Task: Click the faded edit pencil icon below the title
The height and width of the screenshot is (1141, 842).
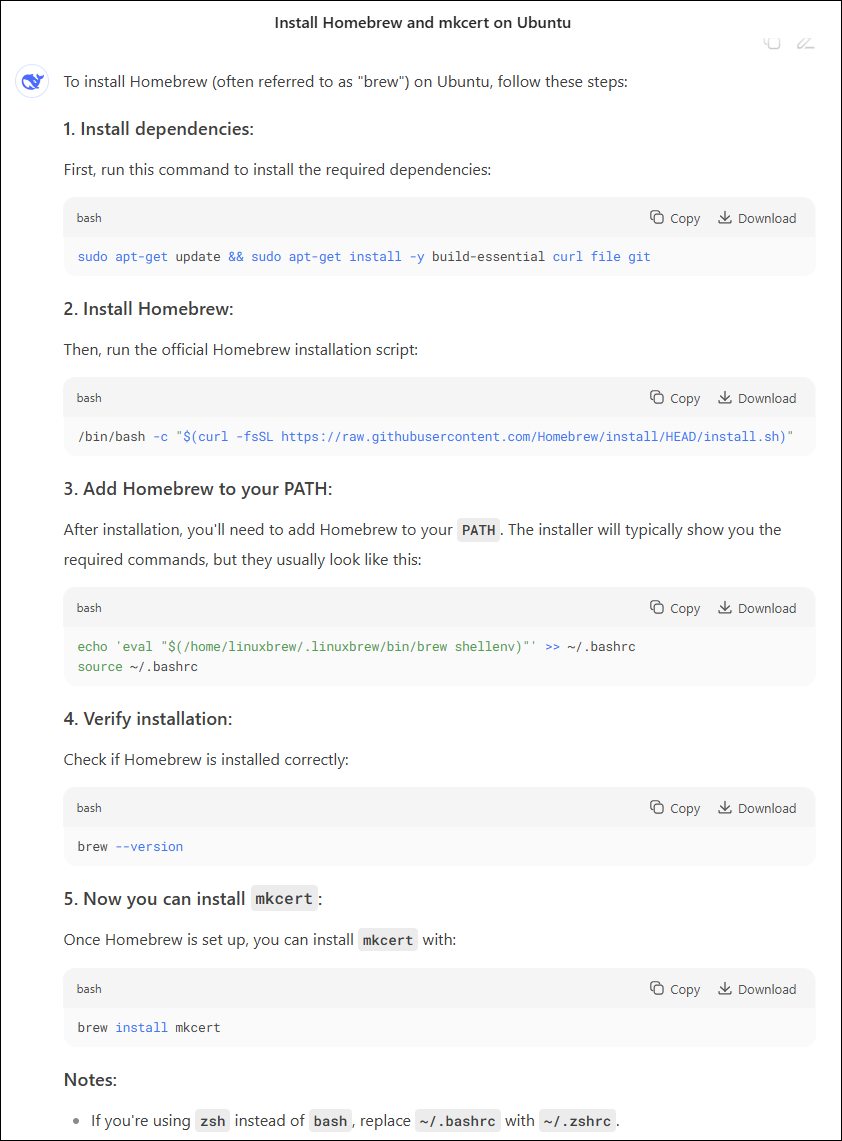Action: click(x=805, y=43)
